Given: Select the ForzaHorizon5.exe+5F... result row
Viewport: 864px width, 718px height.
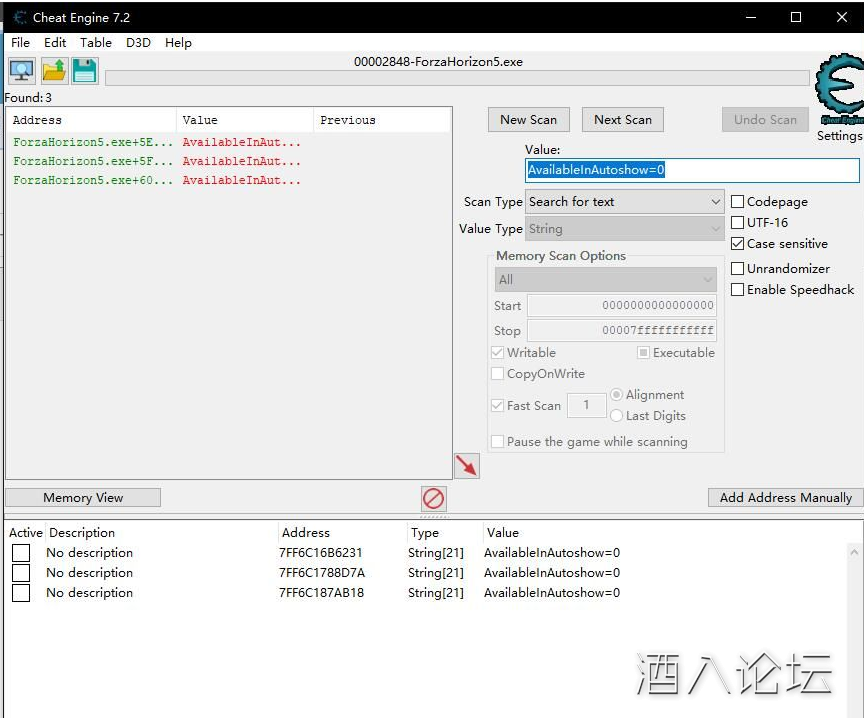Looking at the screenshot, I should [228, 161].
